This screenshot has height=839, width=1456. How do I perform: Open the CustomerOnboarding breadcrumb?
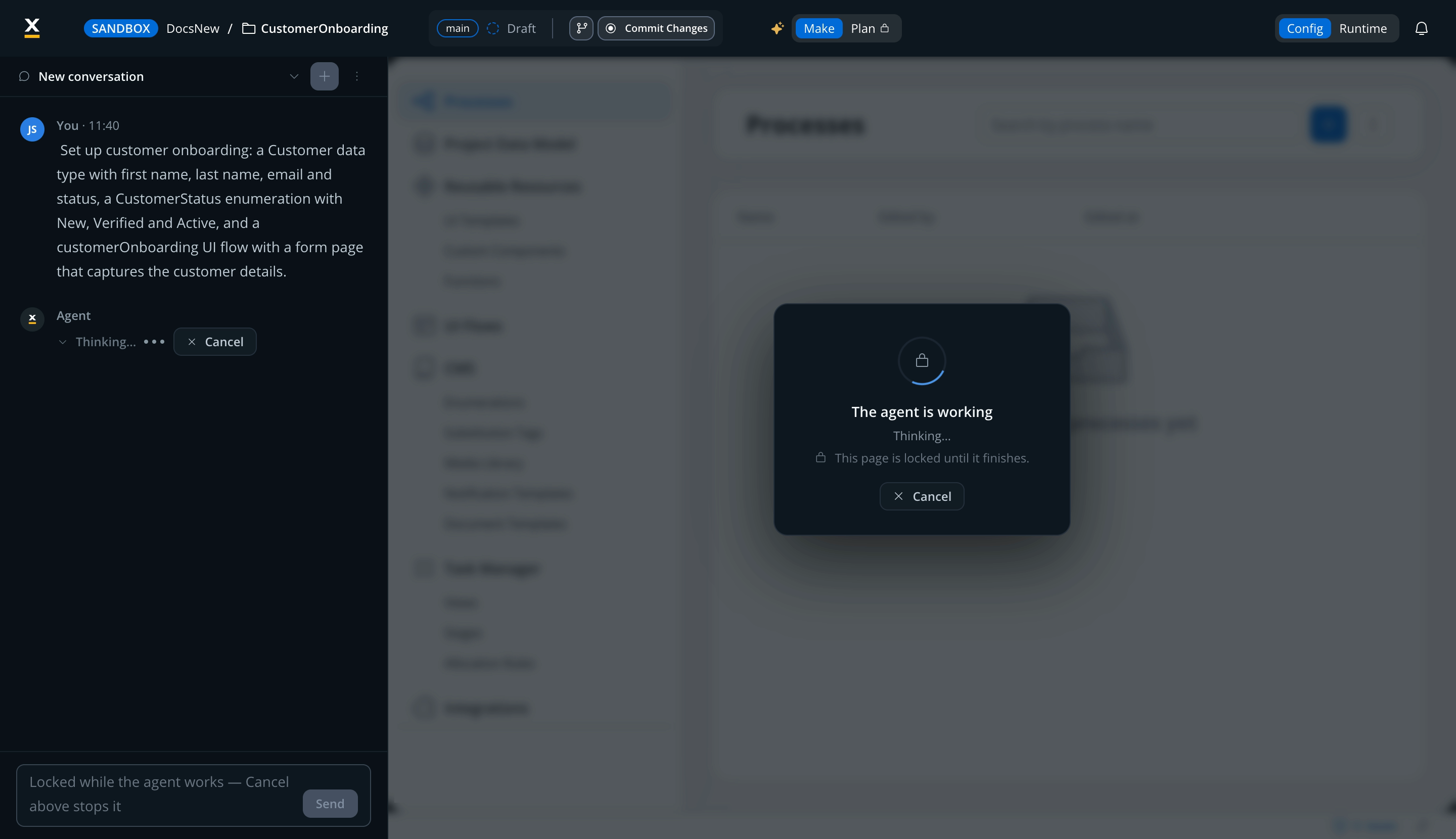point(325,28)
